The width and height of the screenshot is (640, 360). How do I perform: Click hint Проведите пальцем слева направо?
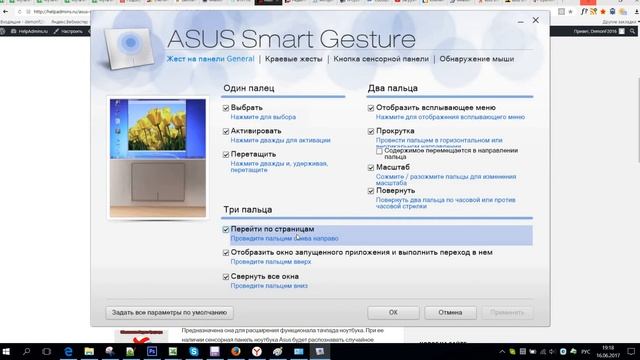(x=284, y=238)
